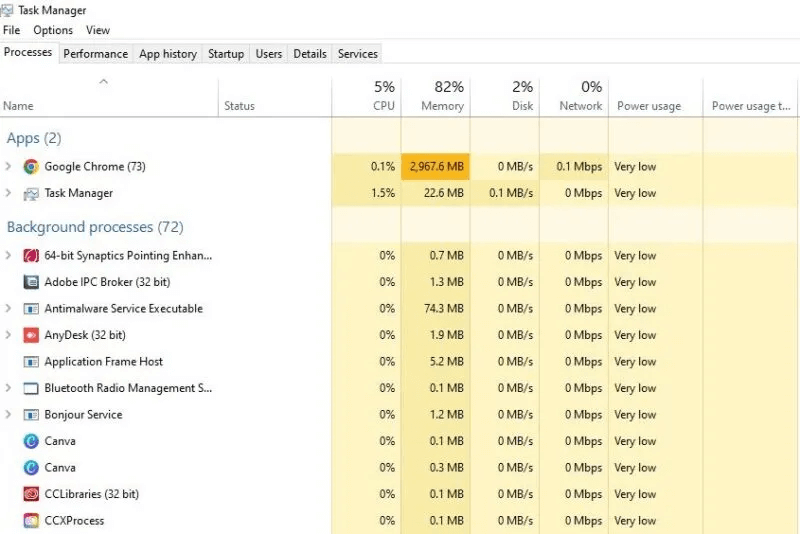Click the Adobe IPC Broker icon
The width and height of the screenshot is (800, 534).
(31, 282)
